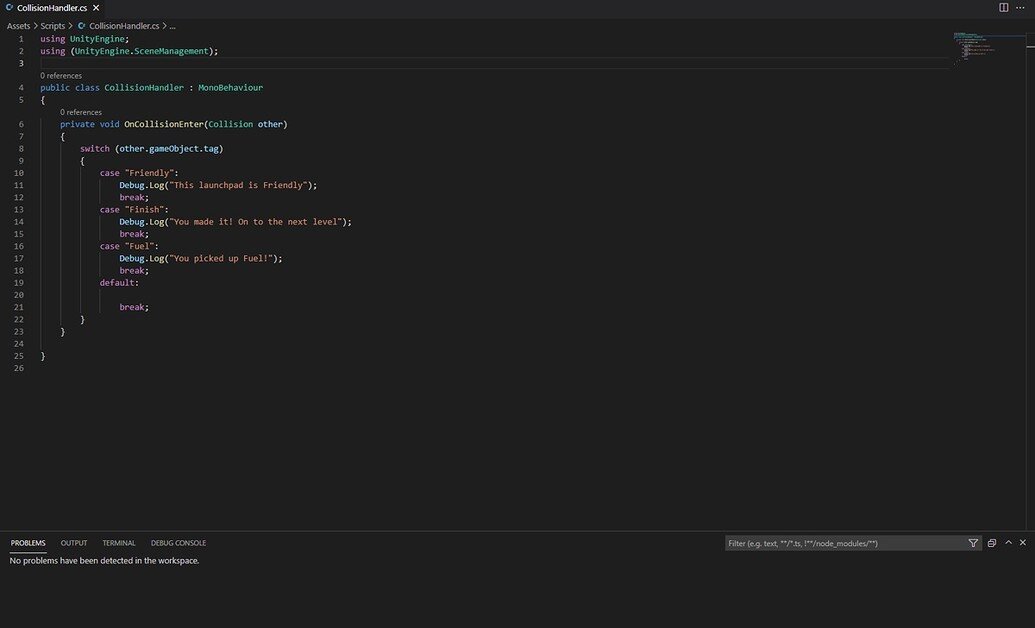The width and height of the screenshot is (1035, 628).
Task: Maximize the panel using the up chevron
Action: [x=1008, y=543]
